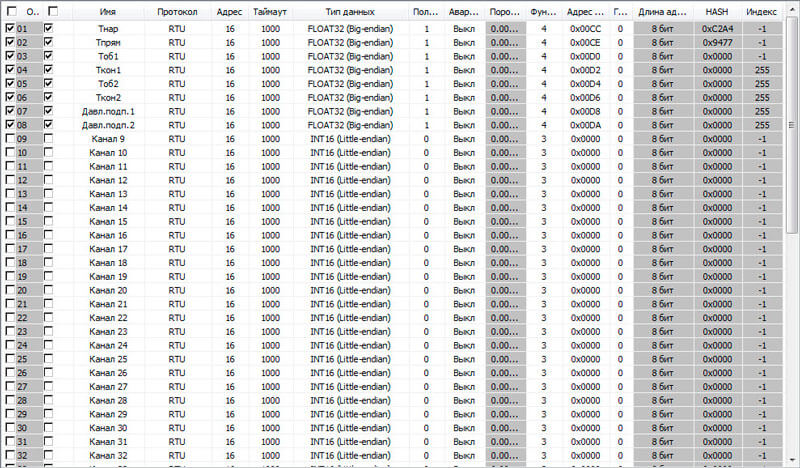Screen dimensions: 800x468
Task: Click the Тип данных column header
Action: (x=342, y=11)
